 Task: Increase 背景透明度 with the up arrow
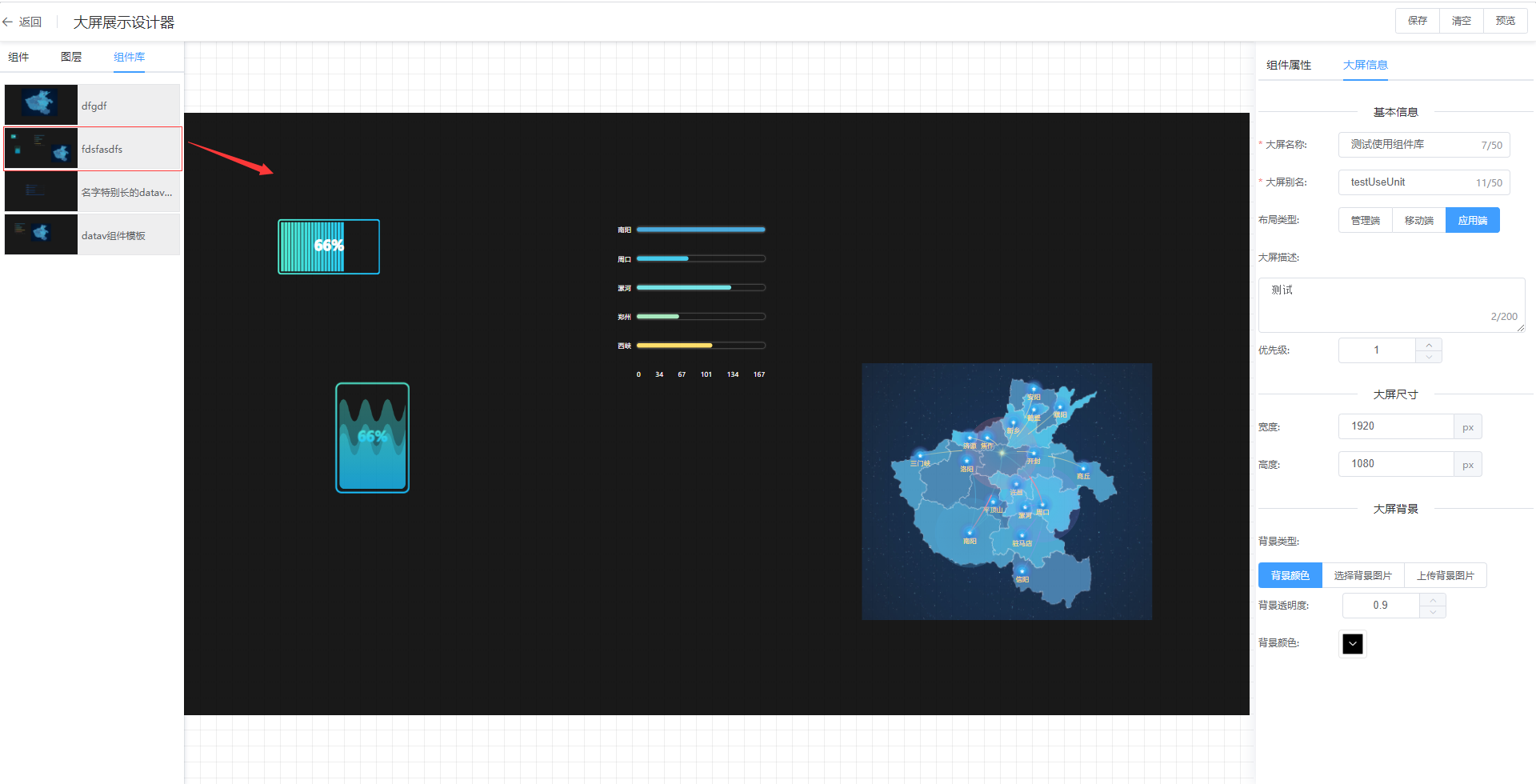pyautogui.click(x=1433, y=599)
